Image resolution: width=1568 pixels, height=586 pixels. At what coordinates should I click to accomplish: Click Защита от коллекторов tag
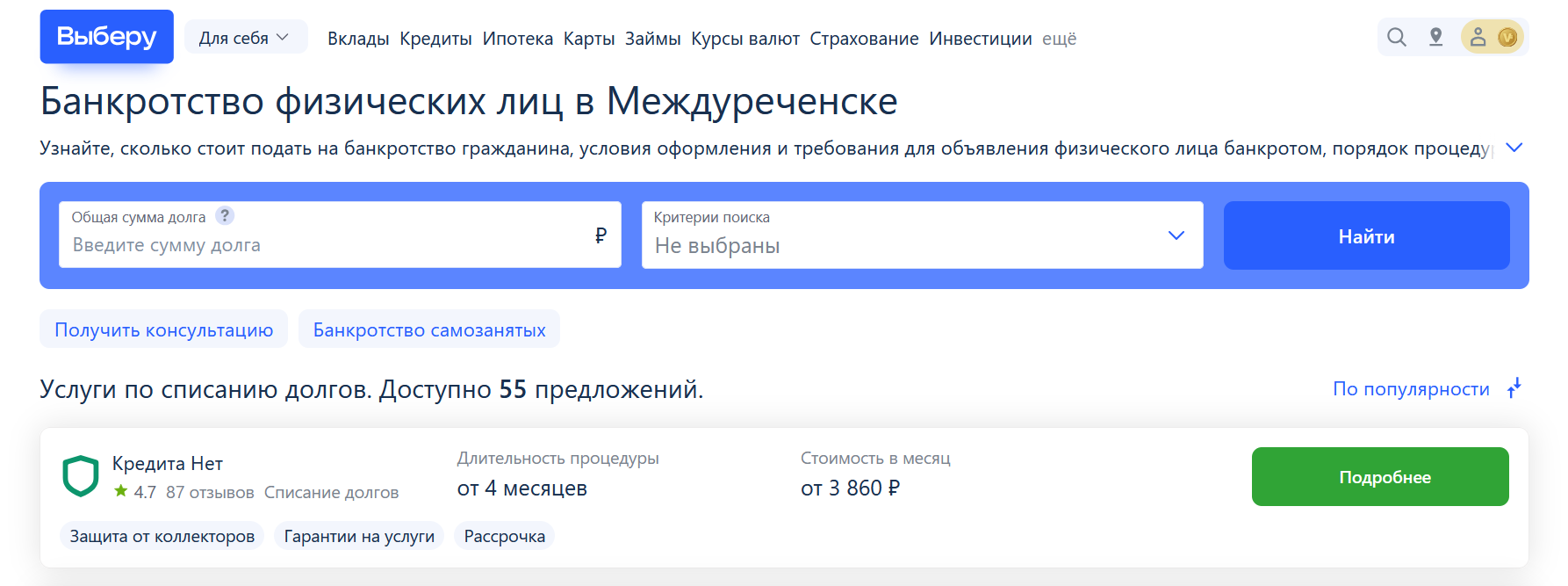(162, 536)
